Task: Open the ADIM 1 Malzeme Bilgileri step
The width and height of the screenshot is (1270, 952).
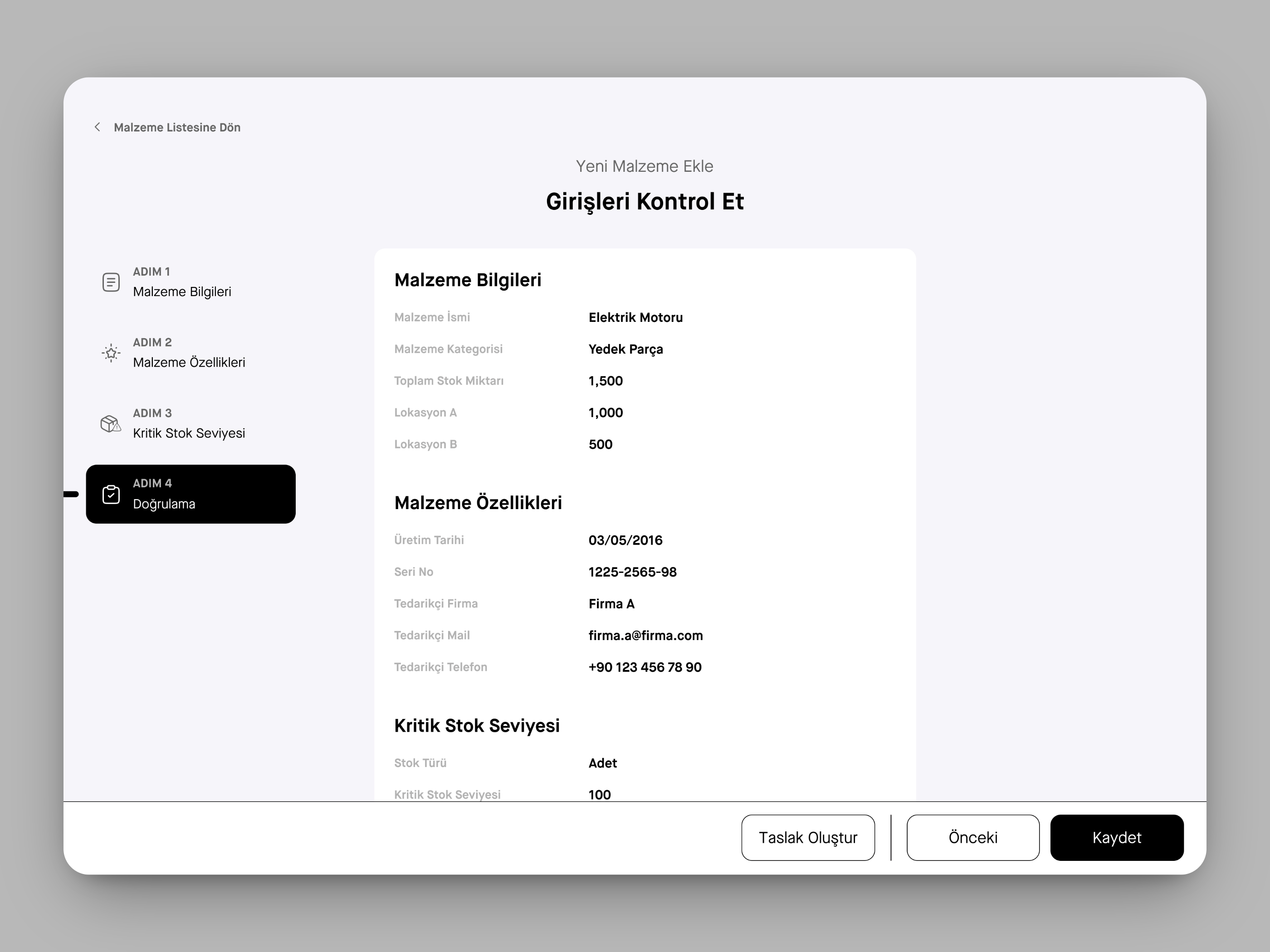Action: click(182, 282)
